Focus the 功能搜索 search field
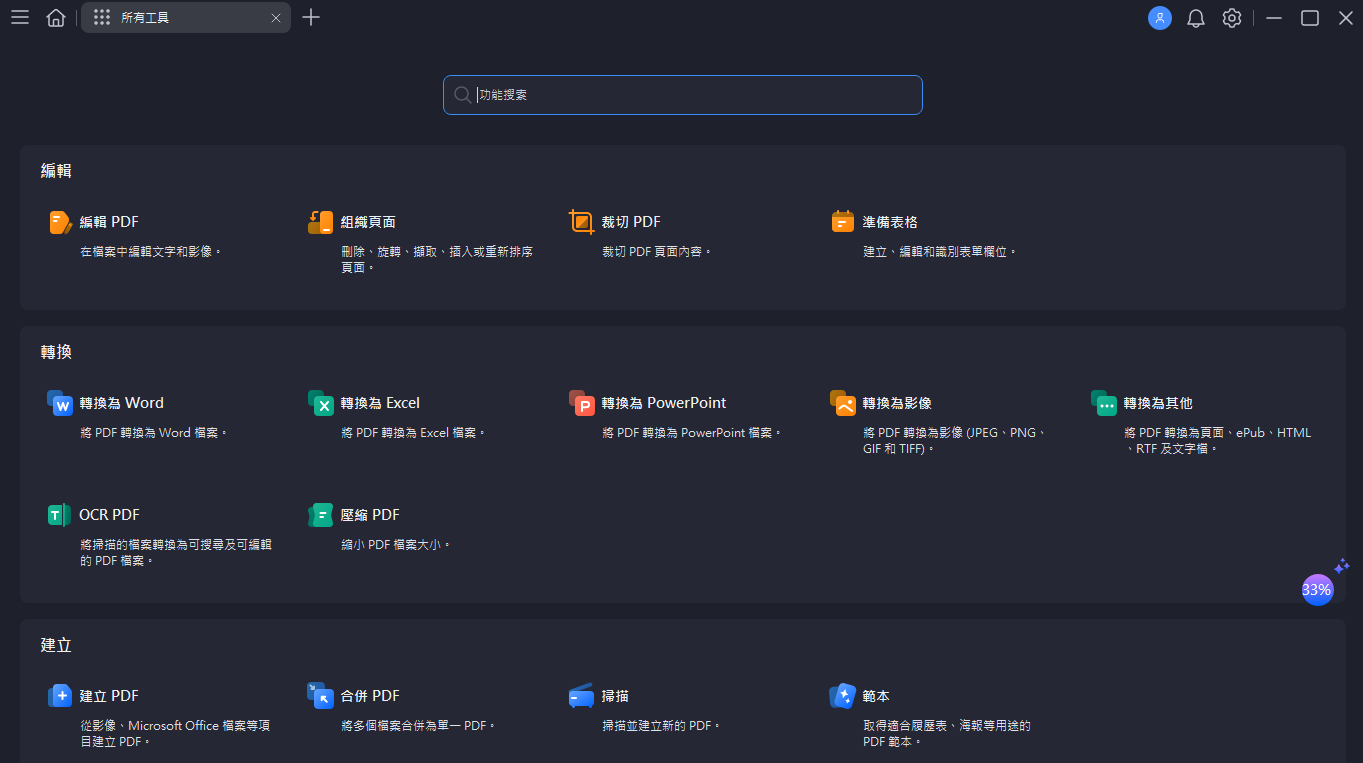The height and width of the screenshot is (763, 1363). coord(683,95)
